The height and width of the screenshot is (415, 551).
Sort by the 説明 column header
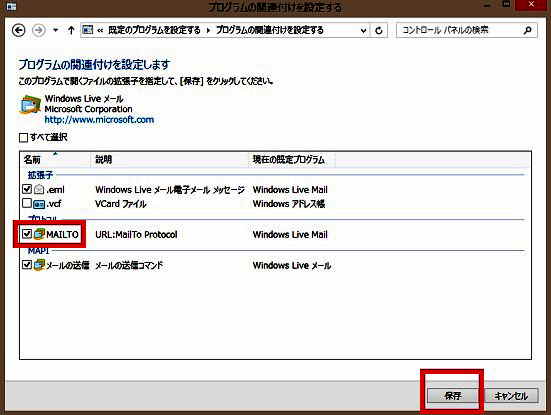170,160
